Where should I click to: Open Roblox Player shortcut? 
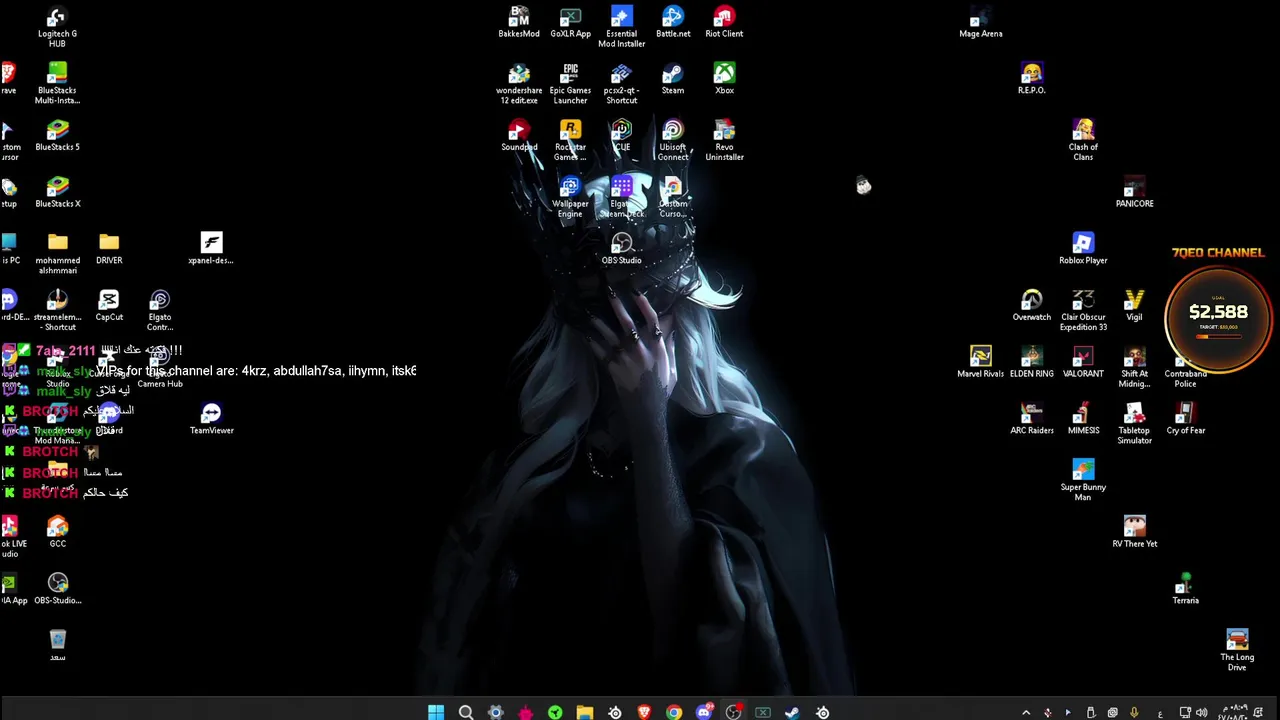coord(1083,249)
